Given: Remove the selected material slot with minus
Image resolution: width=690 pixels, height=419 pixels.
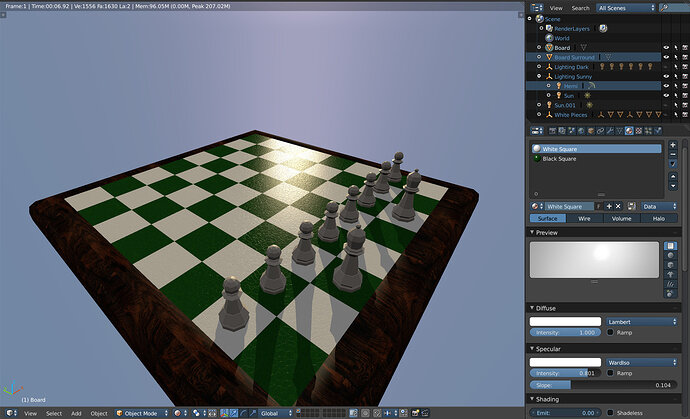Looking at the screenshot, I should pos(673,154).
